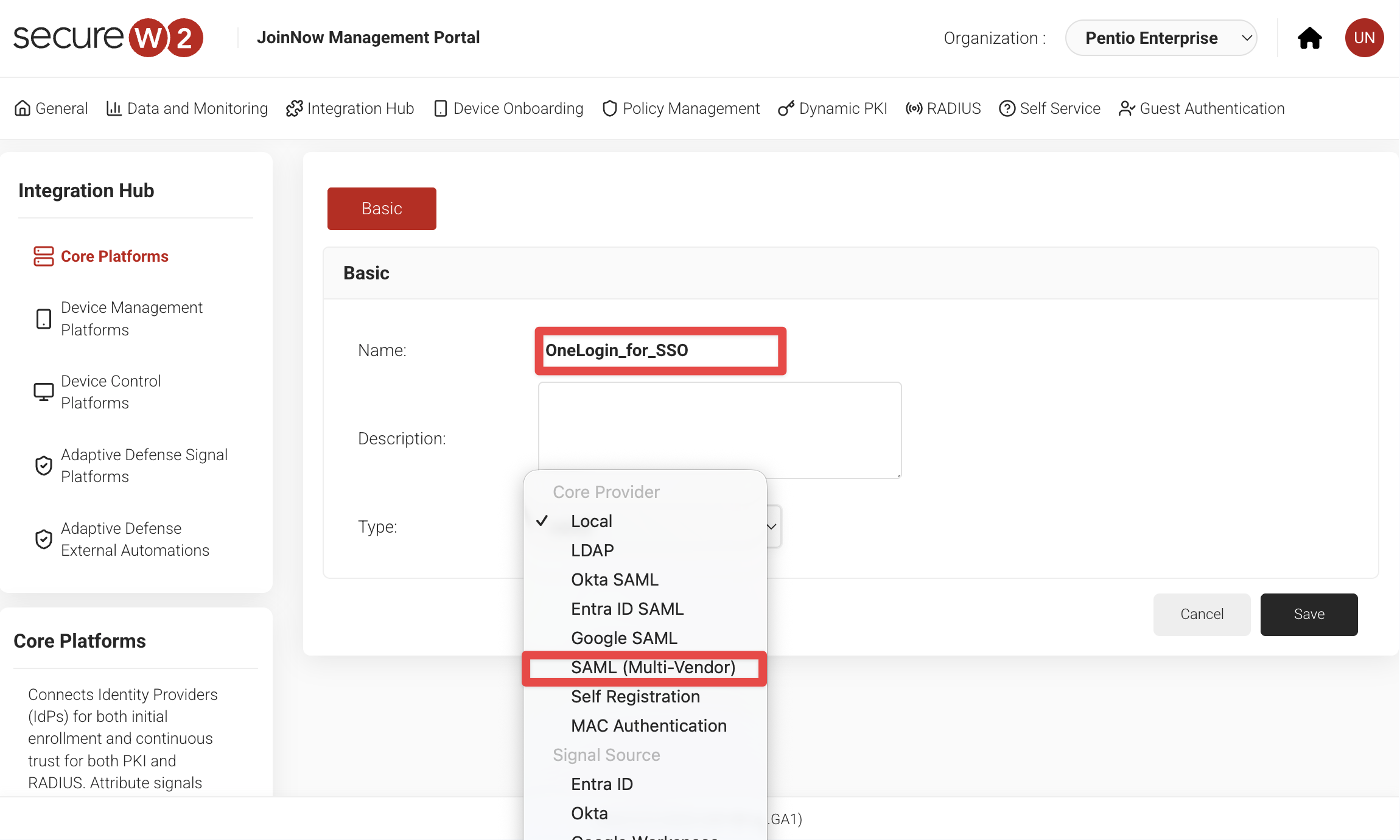Open the RADIUS menu

click(x=943, y=108)
